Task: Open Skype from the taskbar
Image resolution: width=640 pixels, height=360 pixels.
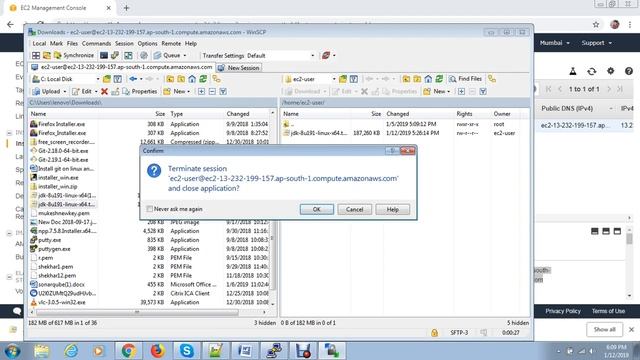Action: (187, 351)
